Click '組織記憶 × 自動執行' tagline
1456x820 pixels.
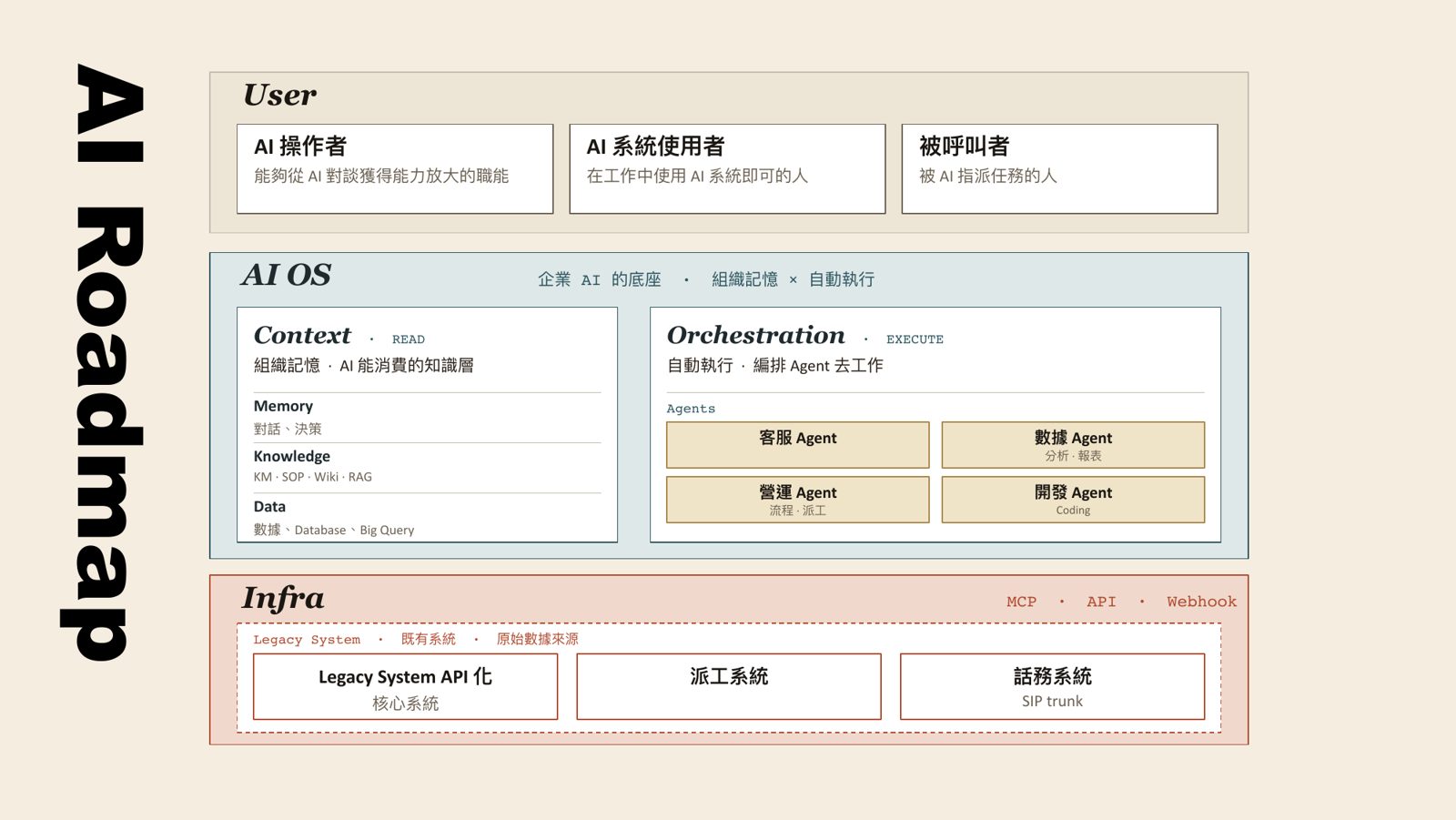click(x=793, y=279)
